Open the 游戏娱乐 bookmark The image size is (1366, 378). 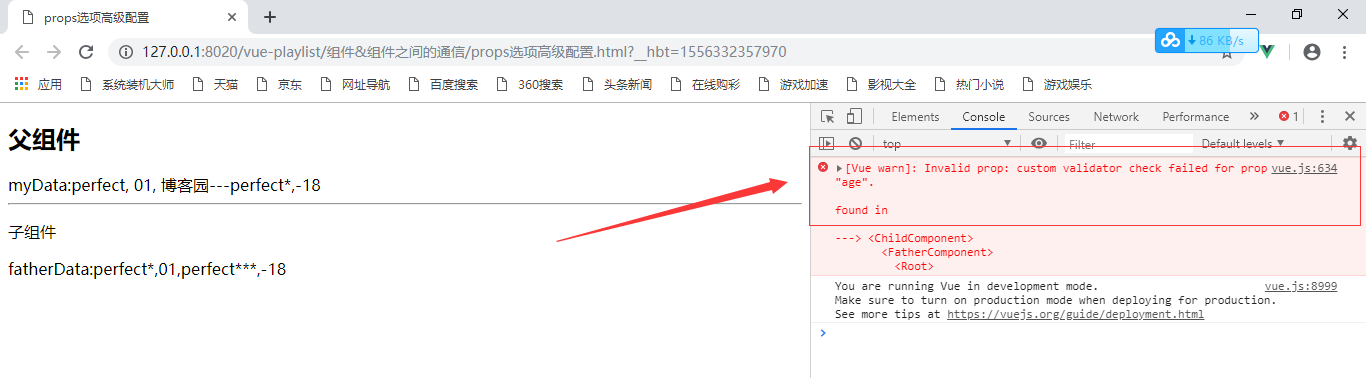click(x=1056, y=85)
